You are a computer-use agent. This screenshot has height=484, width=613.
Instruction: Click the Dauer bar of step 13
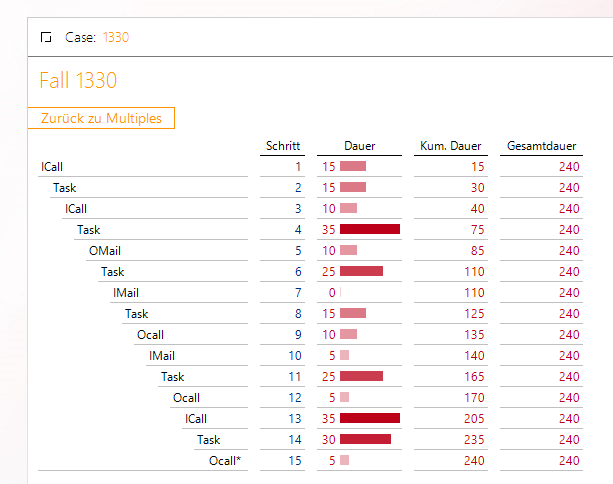tap(370, 418)
